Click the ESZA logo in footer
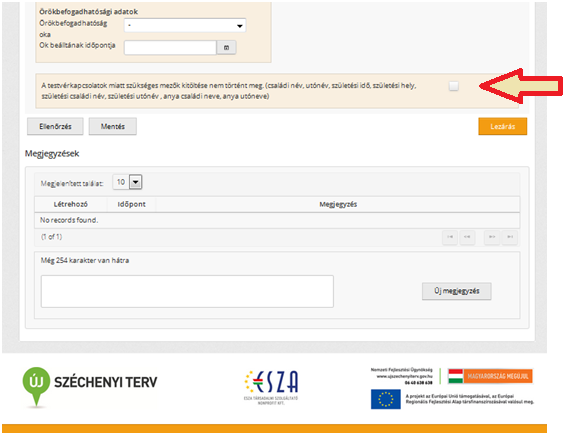This screenshot has height=433, width=573. tap(271, 387)
